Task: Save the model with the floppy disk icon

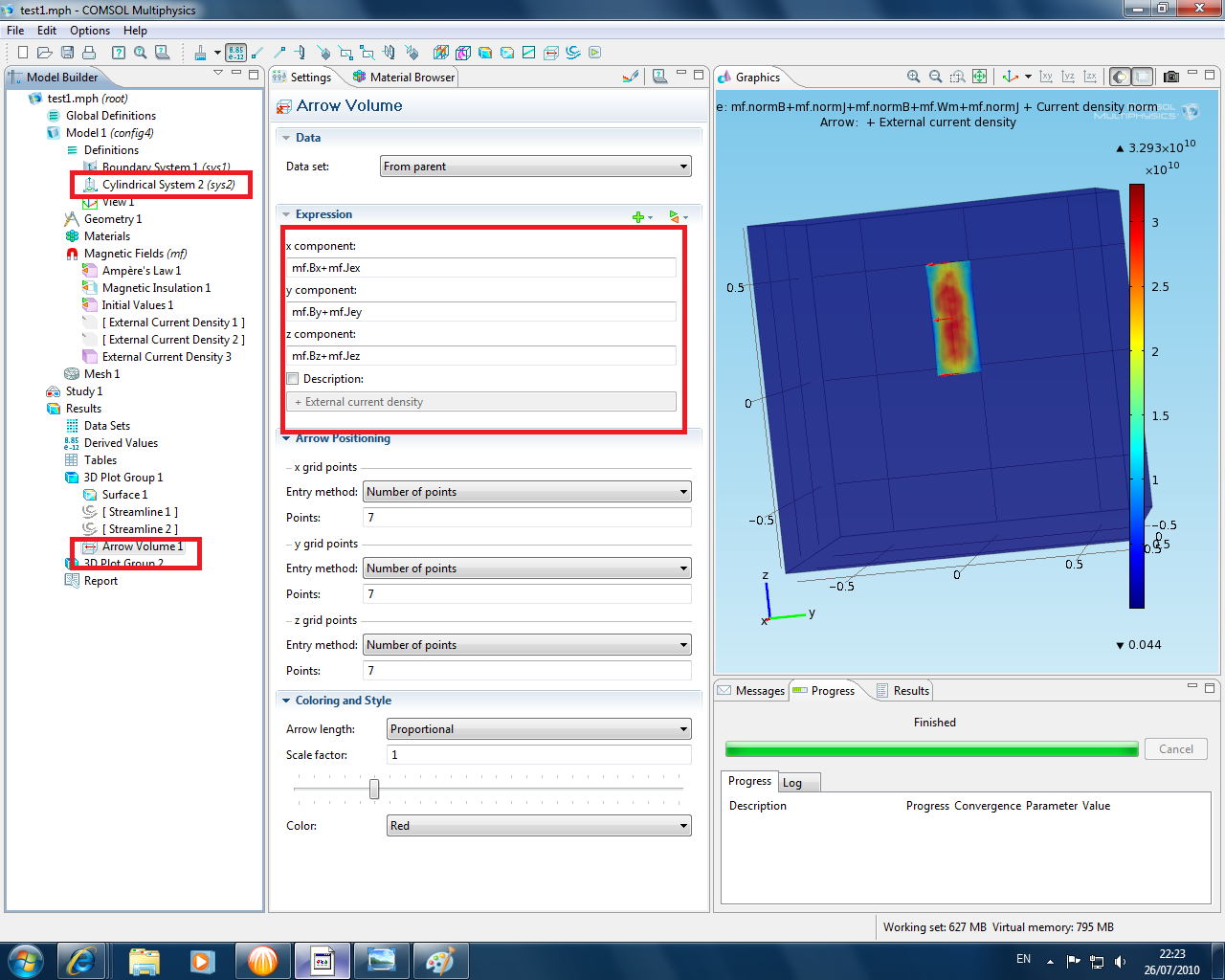Action: [67, 53]
